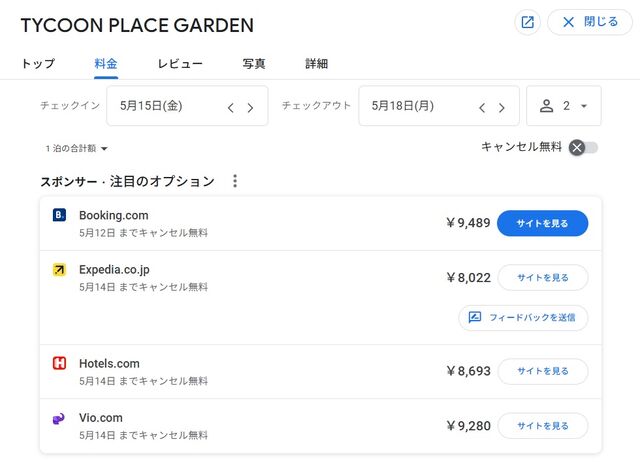This screenshot has width=640, height=463.
Task: Move check-in date to previous day
Action: pos(231,108)
